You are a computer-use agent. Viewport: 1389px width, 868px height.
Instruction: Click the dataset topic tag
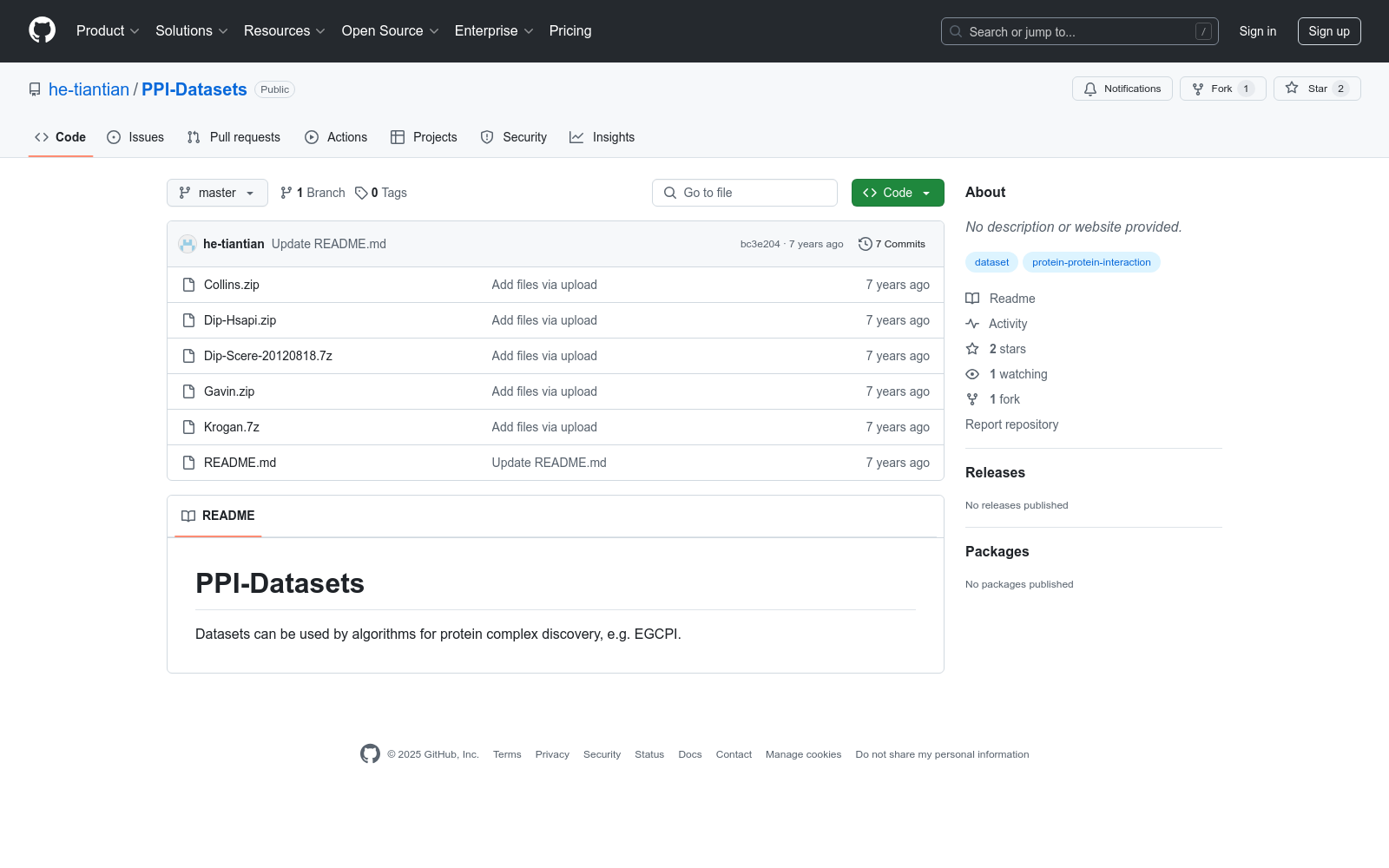pos(991,262)
